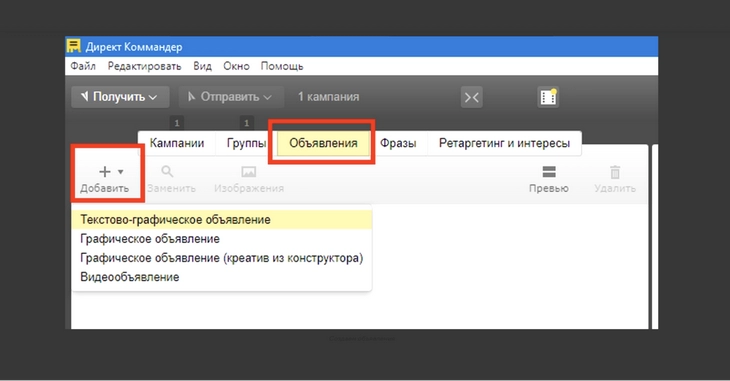Open the Вид menu
Viewport: 730px width, 381px height.
pos(203,66)
